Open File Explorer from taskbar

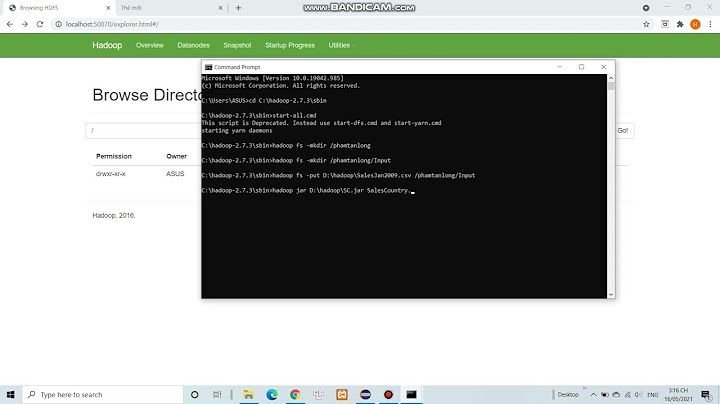tap(248, 394)
